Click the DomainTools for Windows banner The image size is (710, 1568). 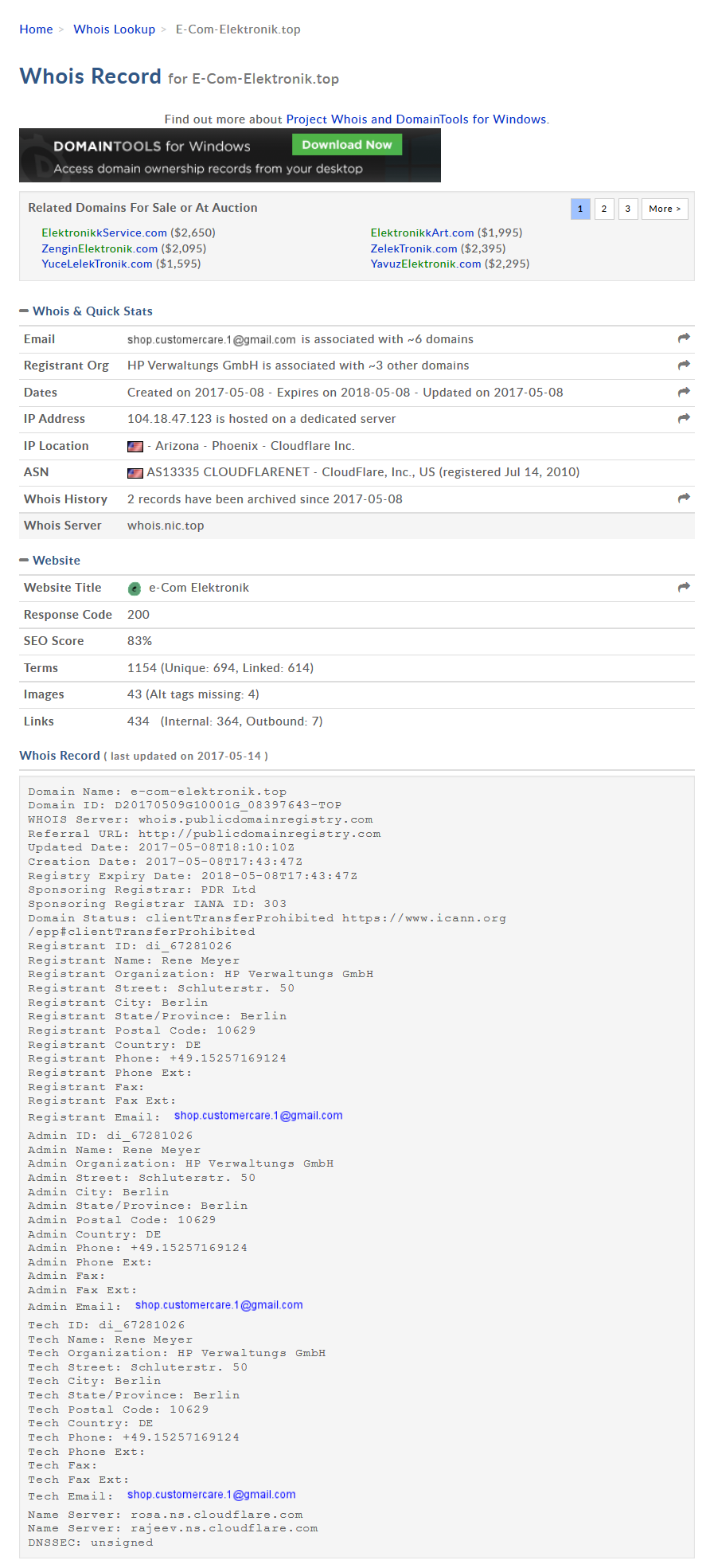coord(230,155)
